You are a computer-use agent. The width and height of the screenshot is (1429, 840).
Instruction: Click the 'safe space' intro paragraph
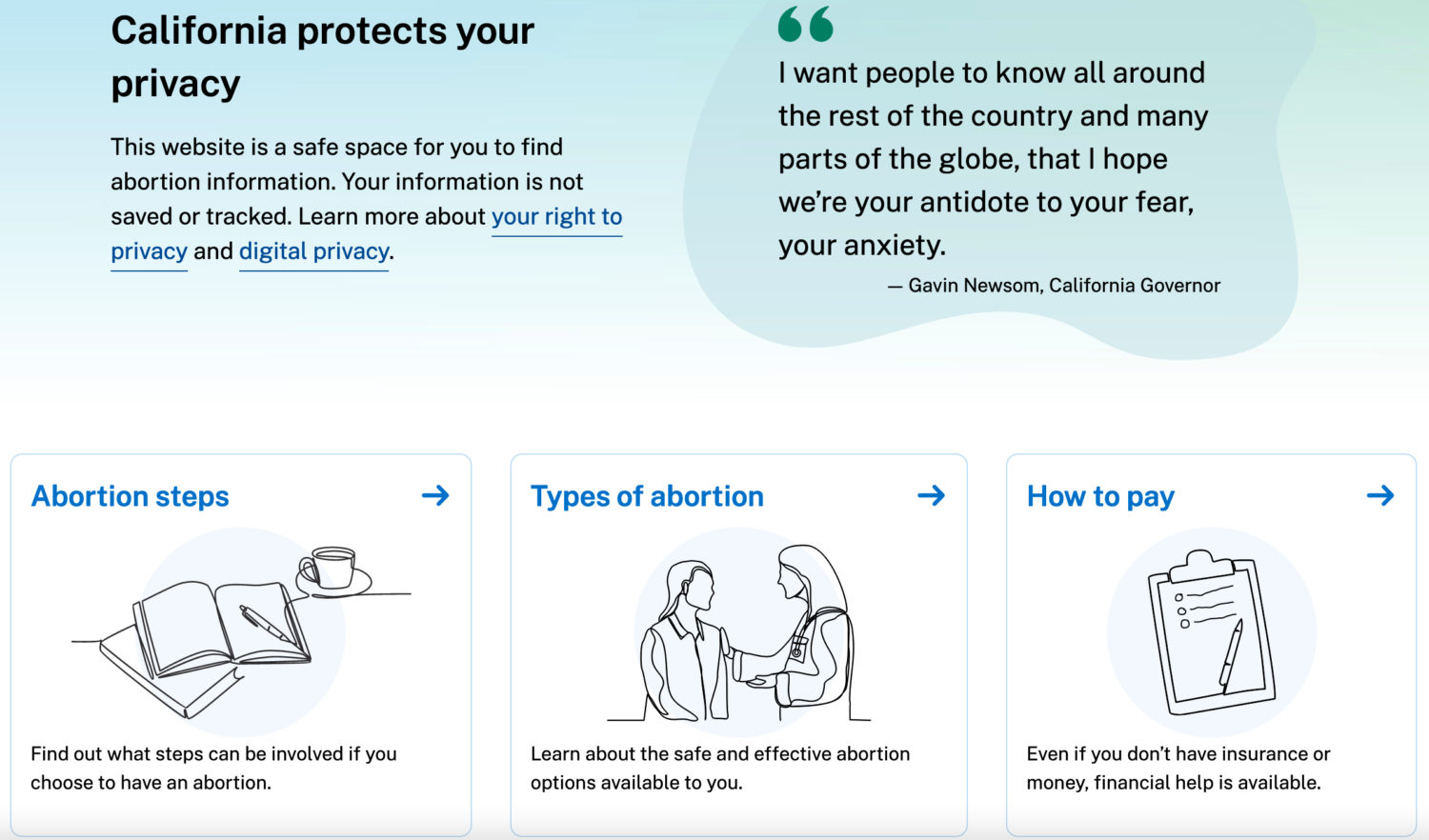[366, 199]
